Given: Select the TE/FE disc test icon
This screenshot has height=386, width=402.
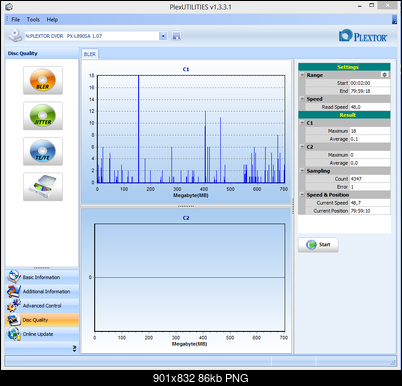Looking at the screenshot, I should (43, 151).
